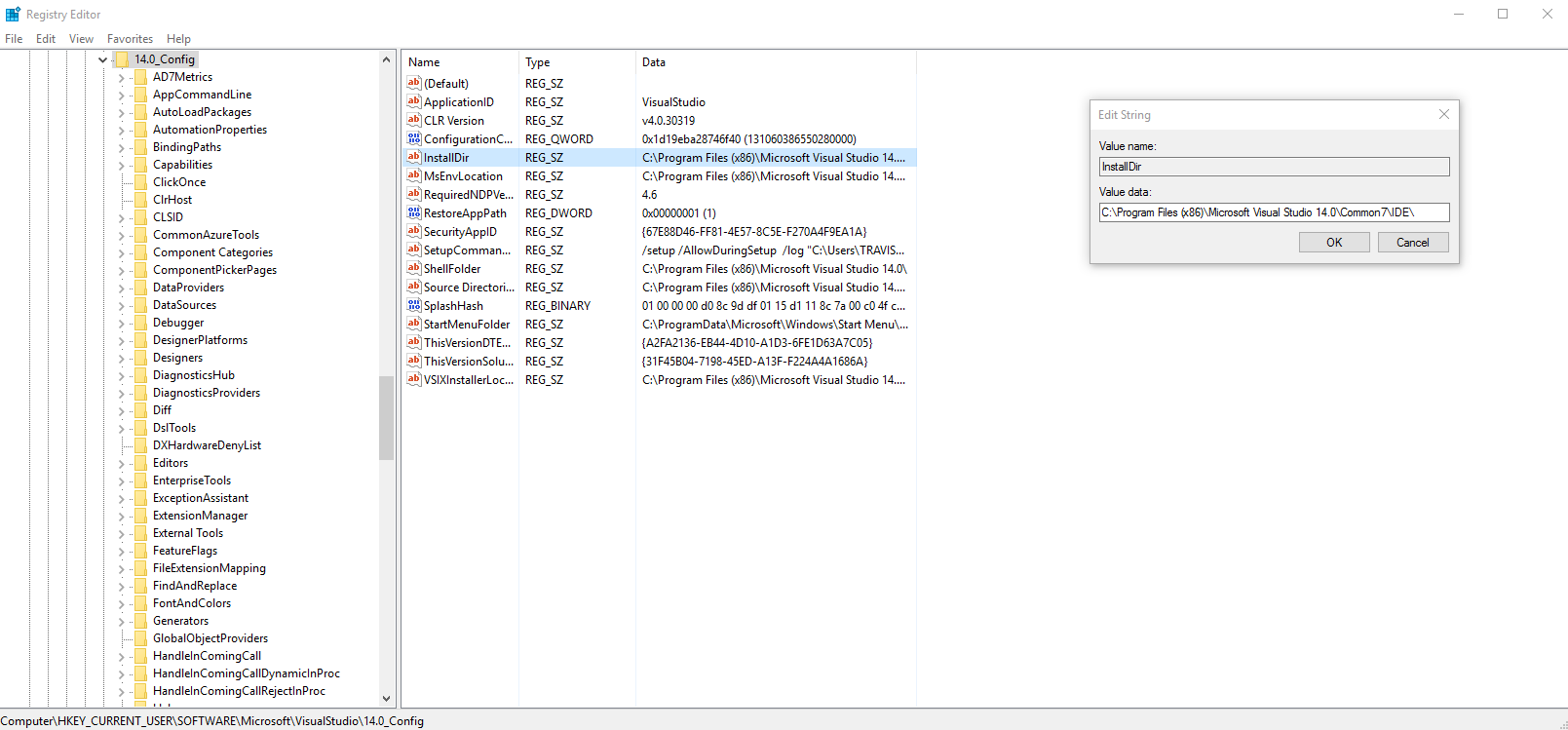The image size is (1568, 730).
Task: Click the ThisVersionDTE... value icon
Action: tap(414, 342)
